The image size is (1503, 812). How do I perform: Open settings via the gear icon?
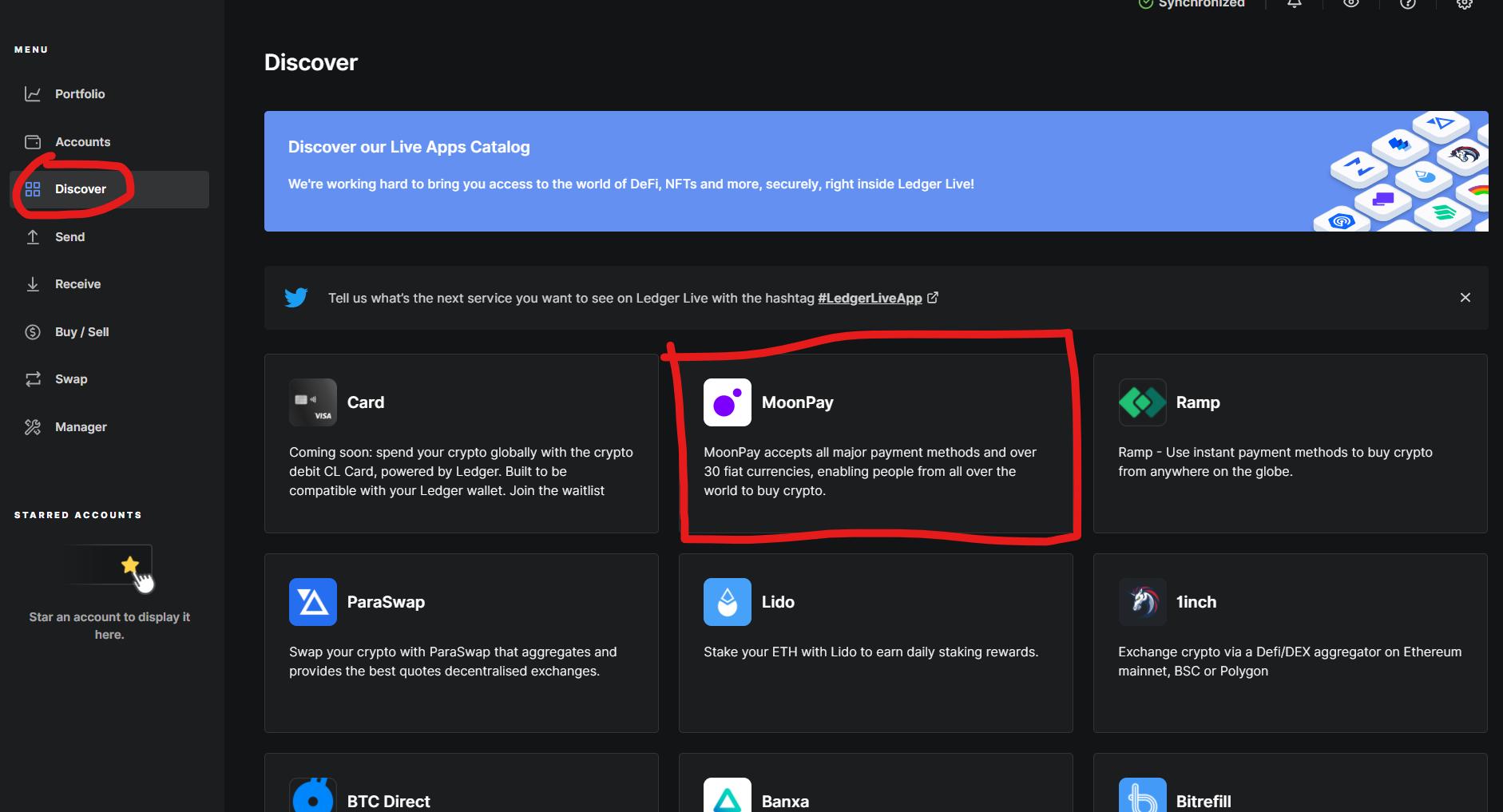point(1465,3)
